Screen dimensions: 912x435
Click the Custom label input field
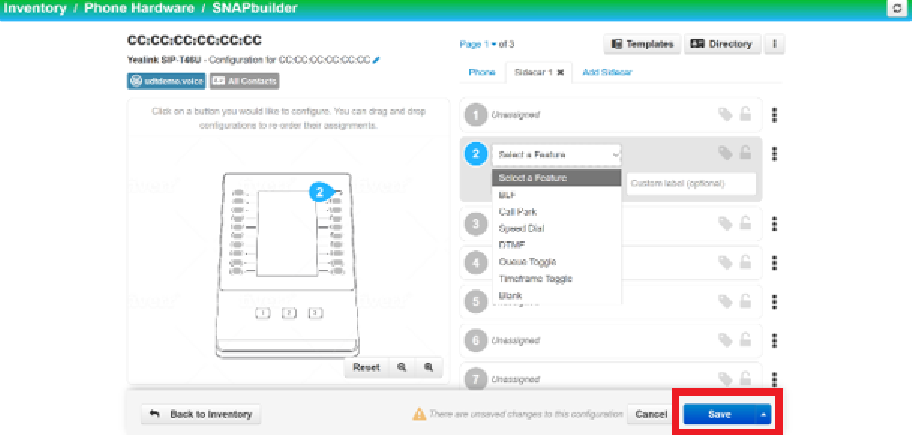(x=691, y=184)
